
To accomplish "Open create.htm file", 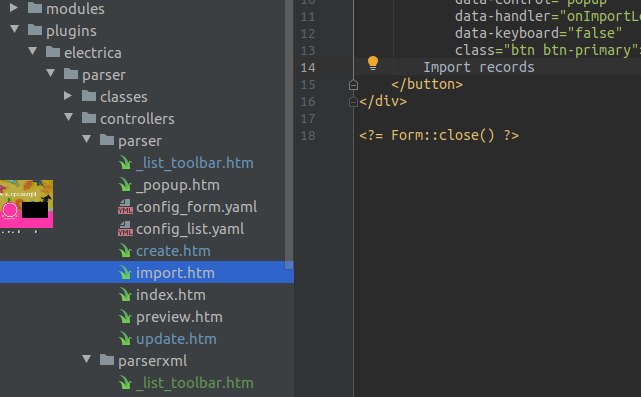I will tap(173, 251).
